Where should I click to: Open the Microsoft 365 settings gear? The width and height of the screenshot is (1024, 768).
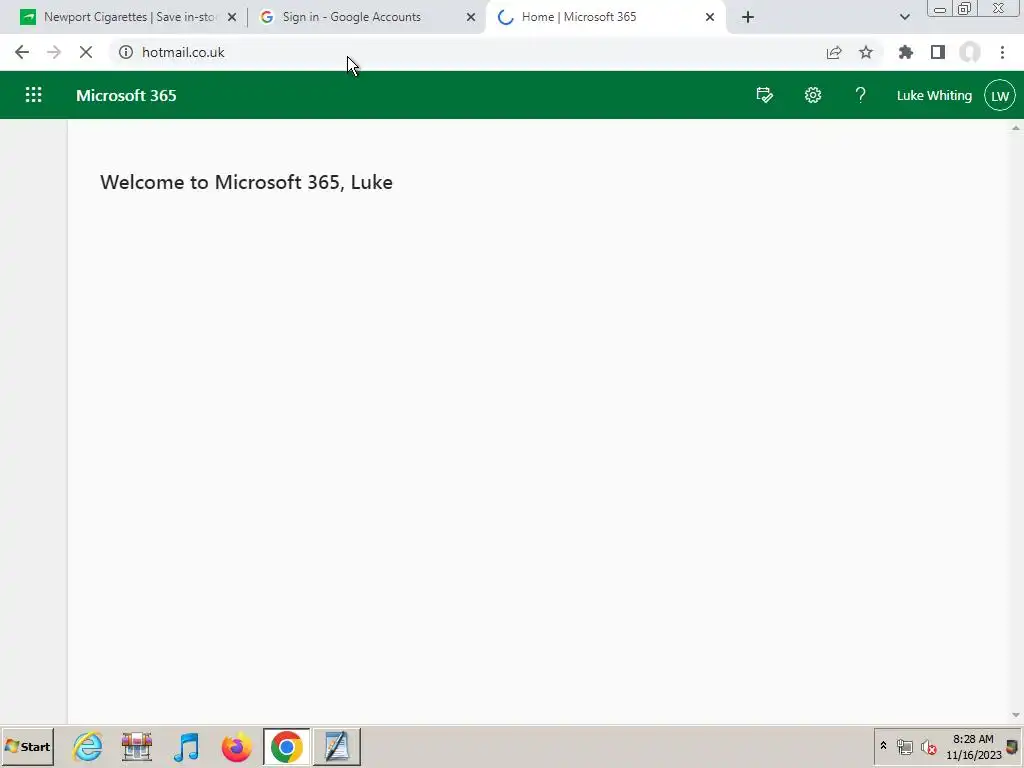812,95
